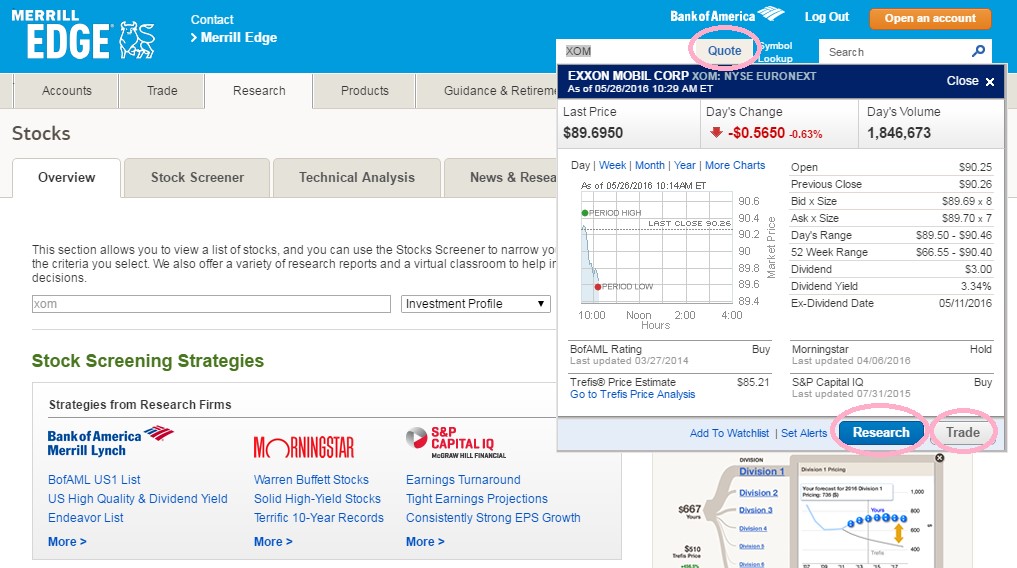Close the Trefis chart popup thumbnail

point(939,458)
